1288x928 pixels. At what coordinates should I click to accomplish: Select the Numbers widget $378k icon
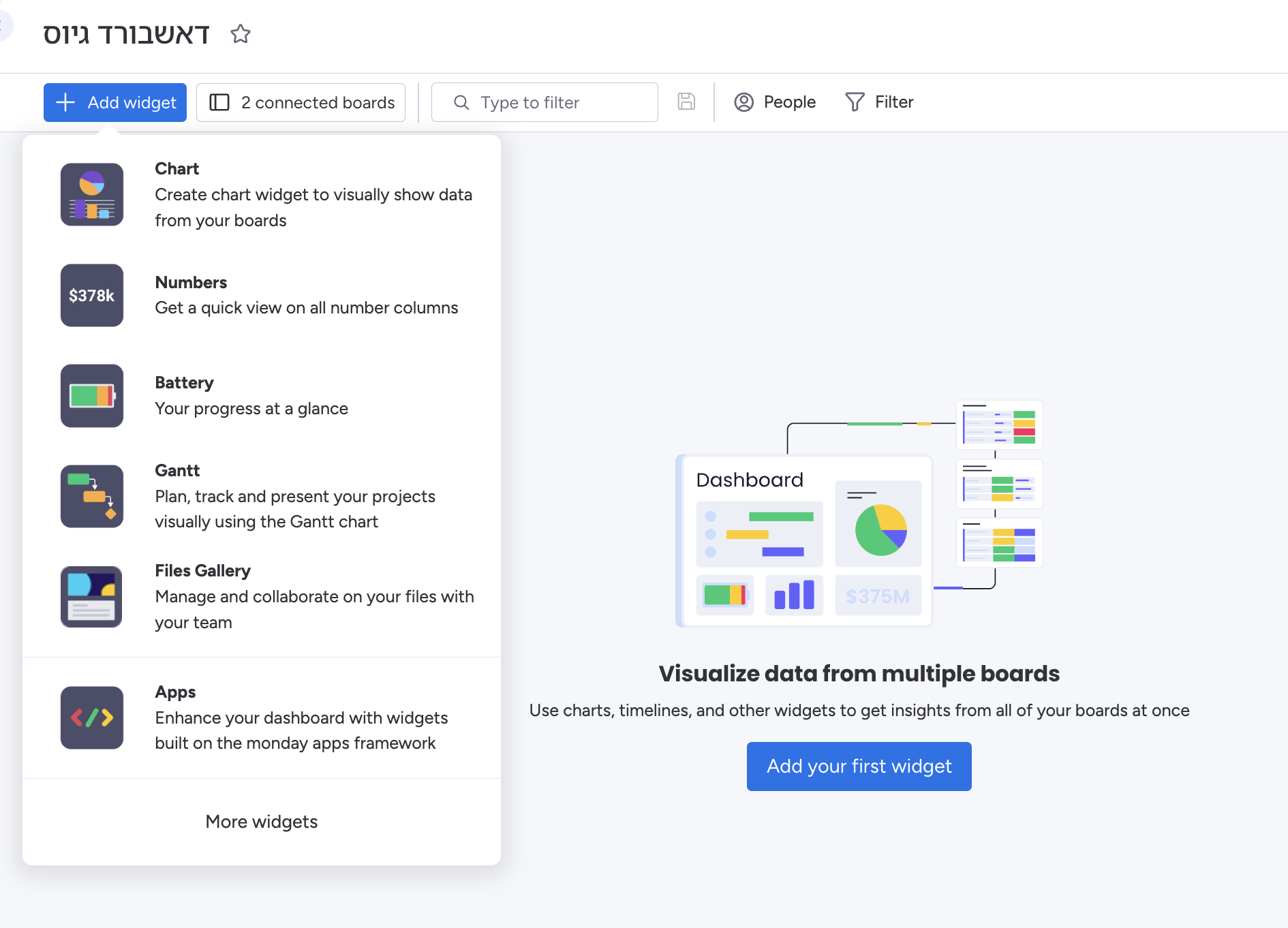[92, 295]
